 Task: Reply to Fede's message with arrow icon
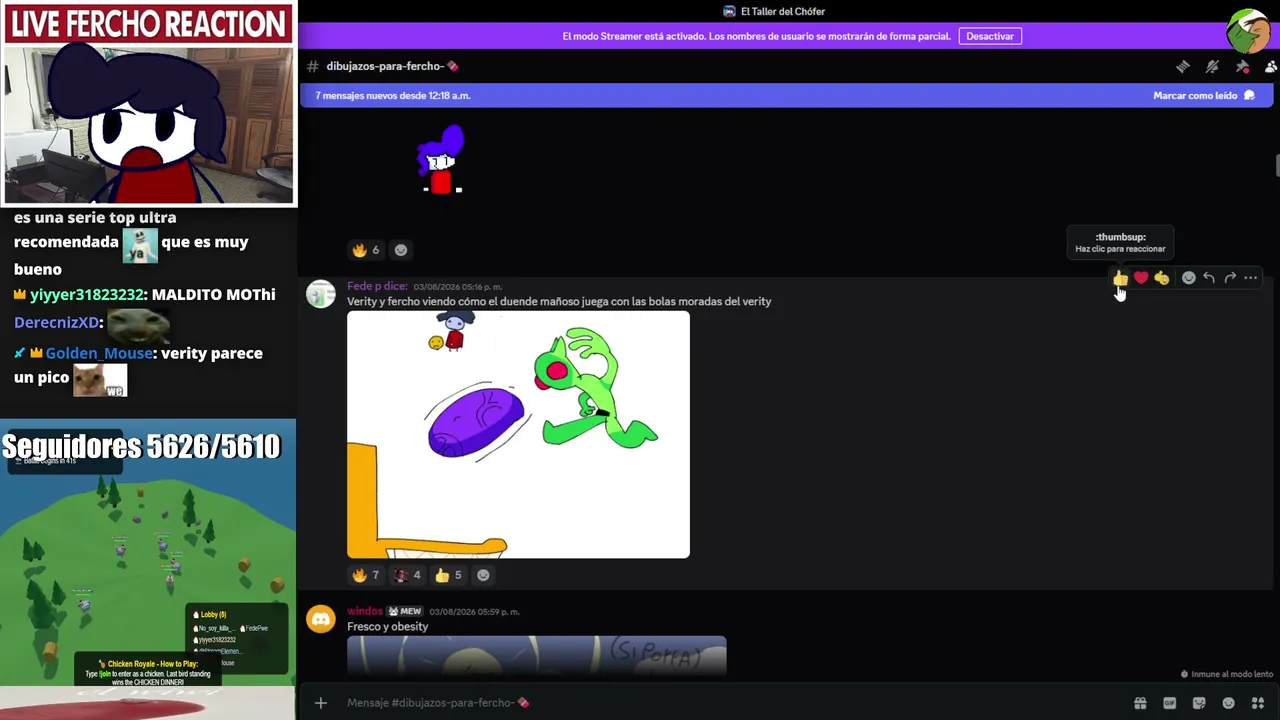1209,278
